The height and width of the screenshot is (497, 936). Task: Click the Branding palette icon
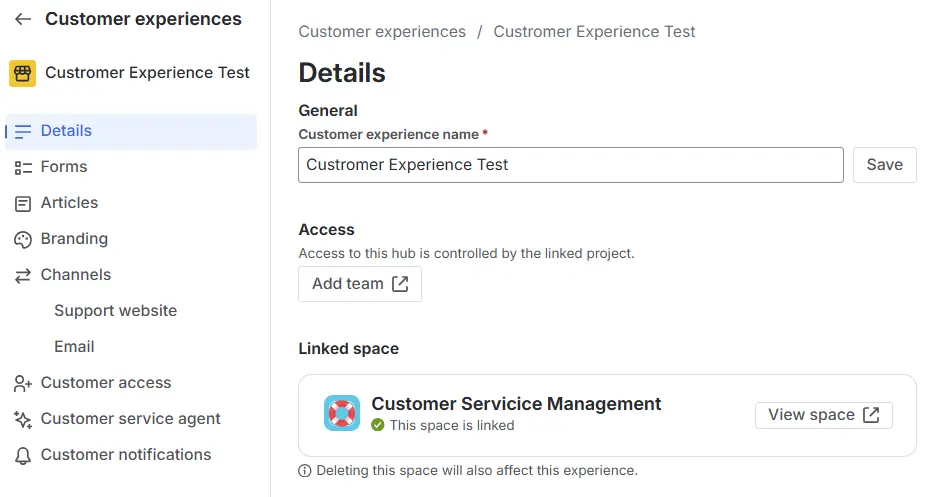(x=23, y=239)
